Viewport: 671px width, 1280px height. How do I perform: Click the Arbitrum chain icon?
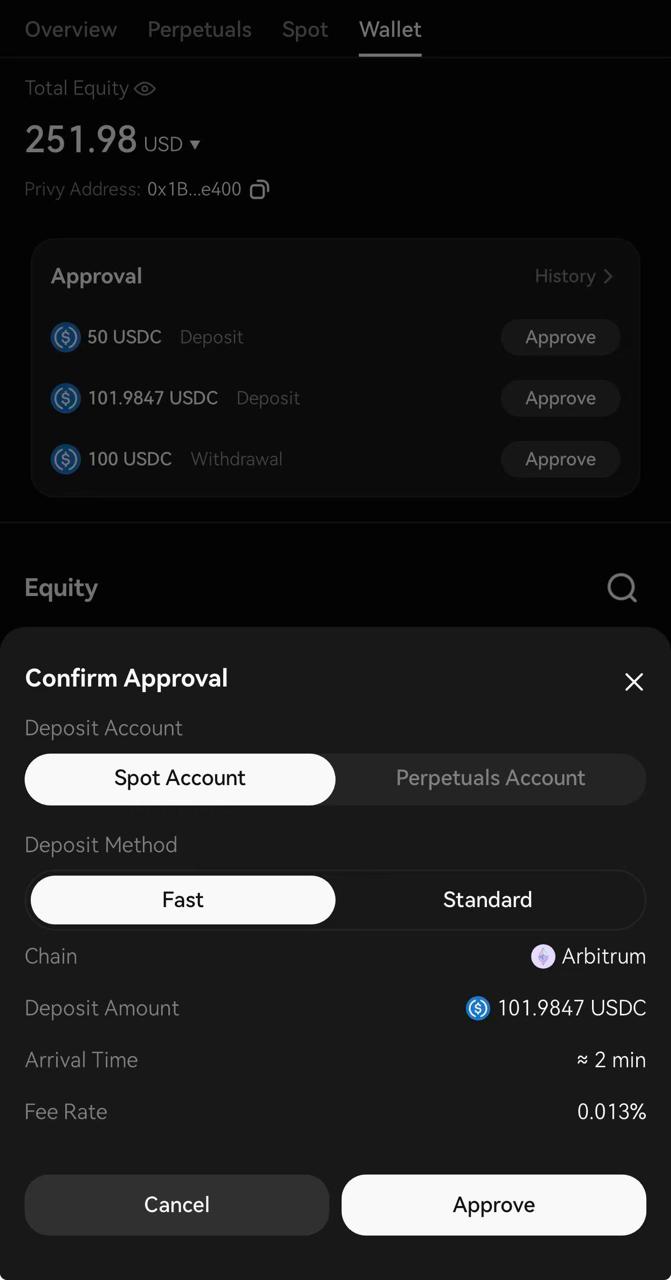tap(543, 957)
